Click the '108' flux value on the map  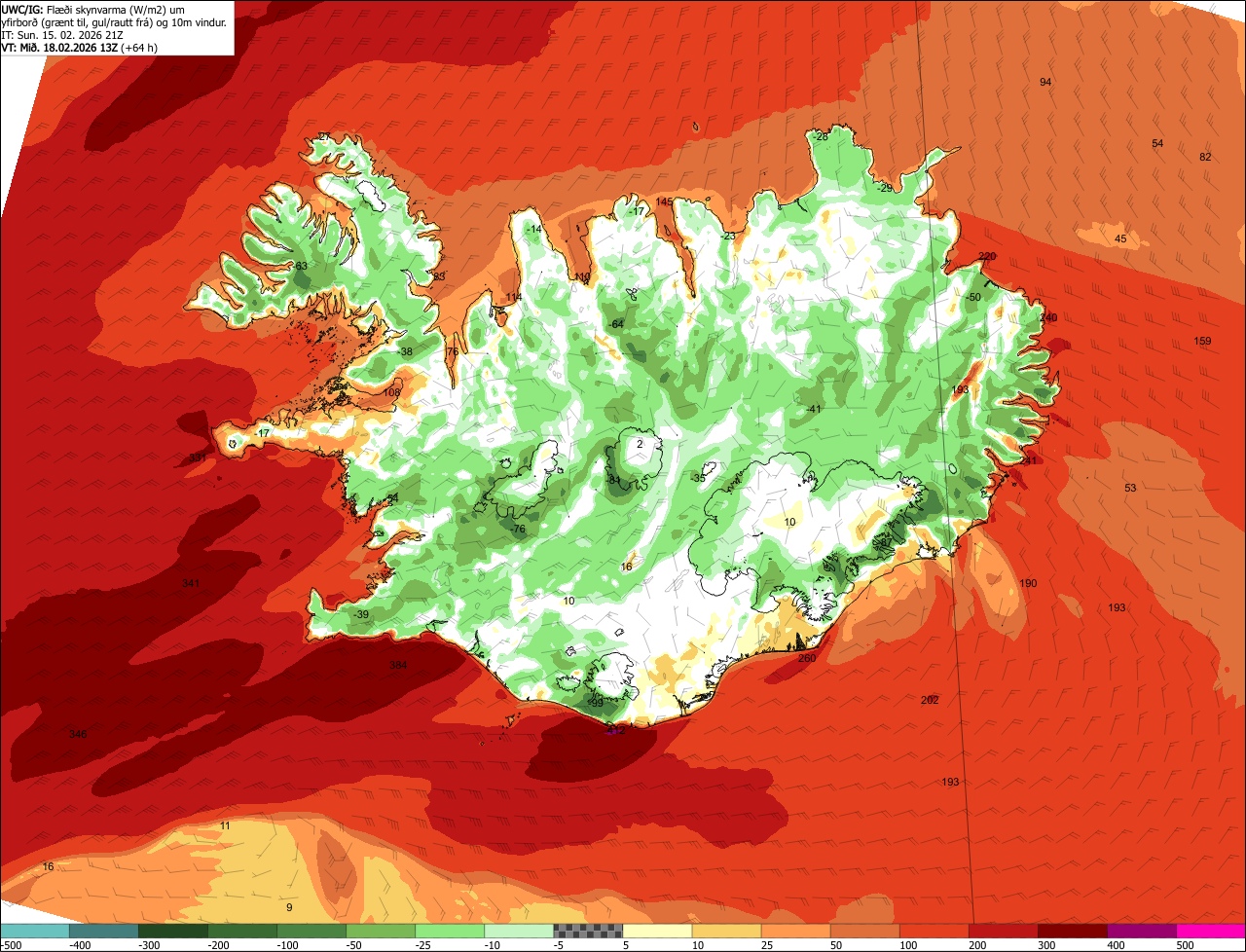pyautogui.click(x=392, y=392)
